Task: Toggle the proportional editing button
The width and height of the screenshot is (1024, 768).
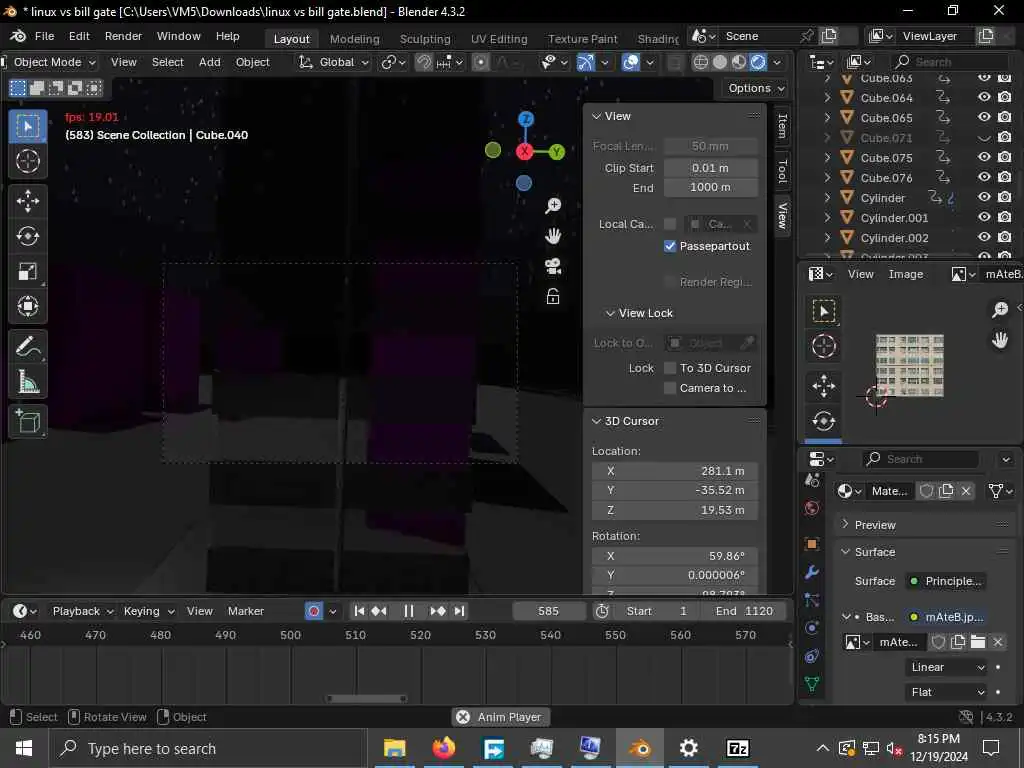Action: coord(481,62)
